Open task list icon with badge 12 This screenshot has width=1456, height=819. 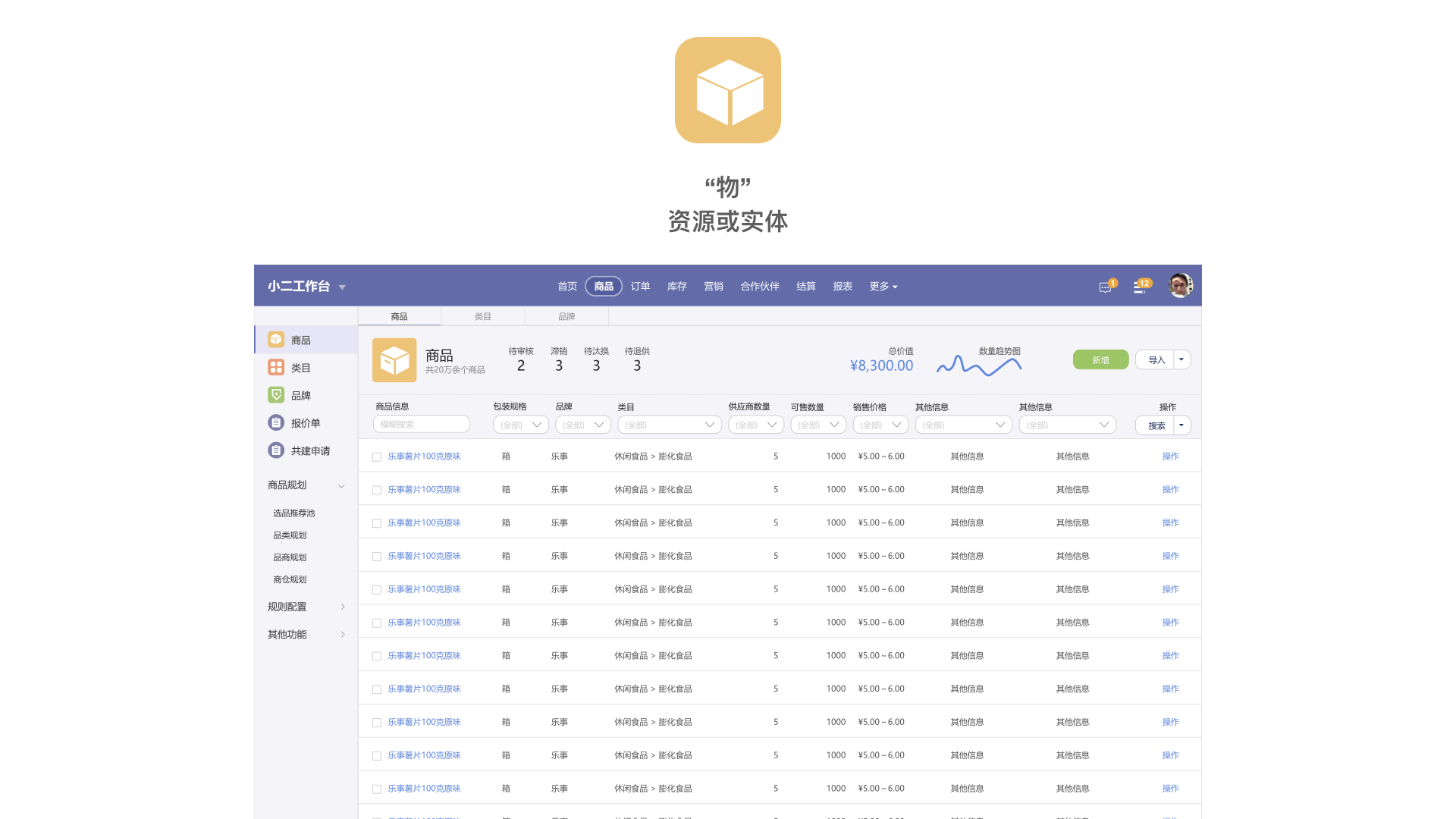point(1140,287)
